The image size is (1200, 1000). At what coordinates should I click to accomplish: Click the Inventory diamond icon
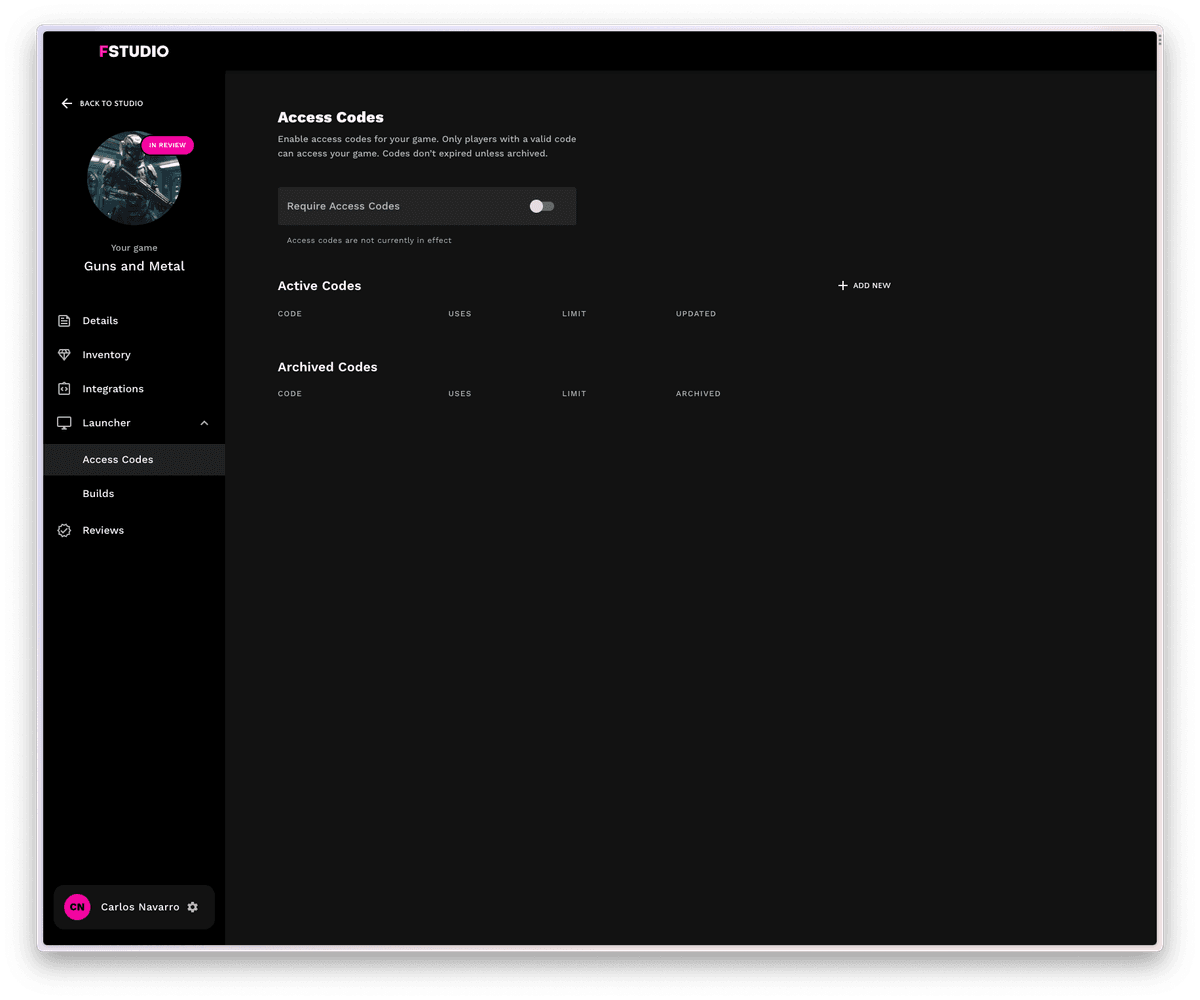click(64, 355)
